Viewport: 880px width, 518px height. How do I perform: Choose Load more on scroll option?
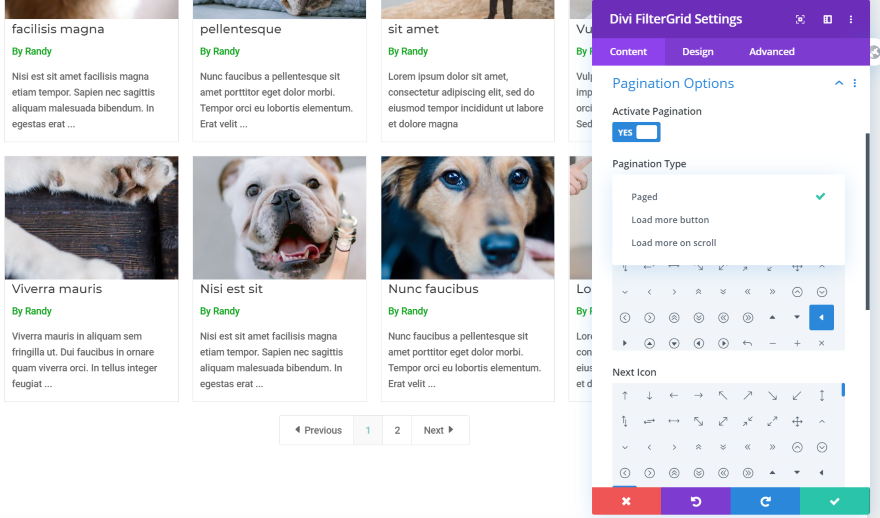coord(728,243)
